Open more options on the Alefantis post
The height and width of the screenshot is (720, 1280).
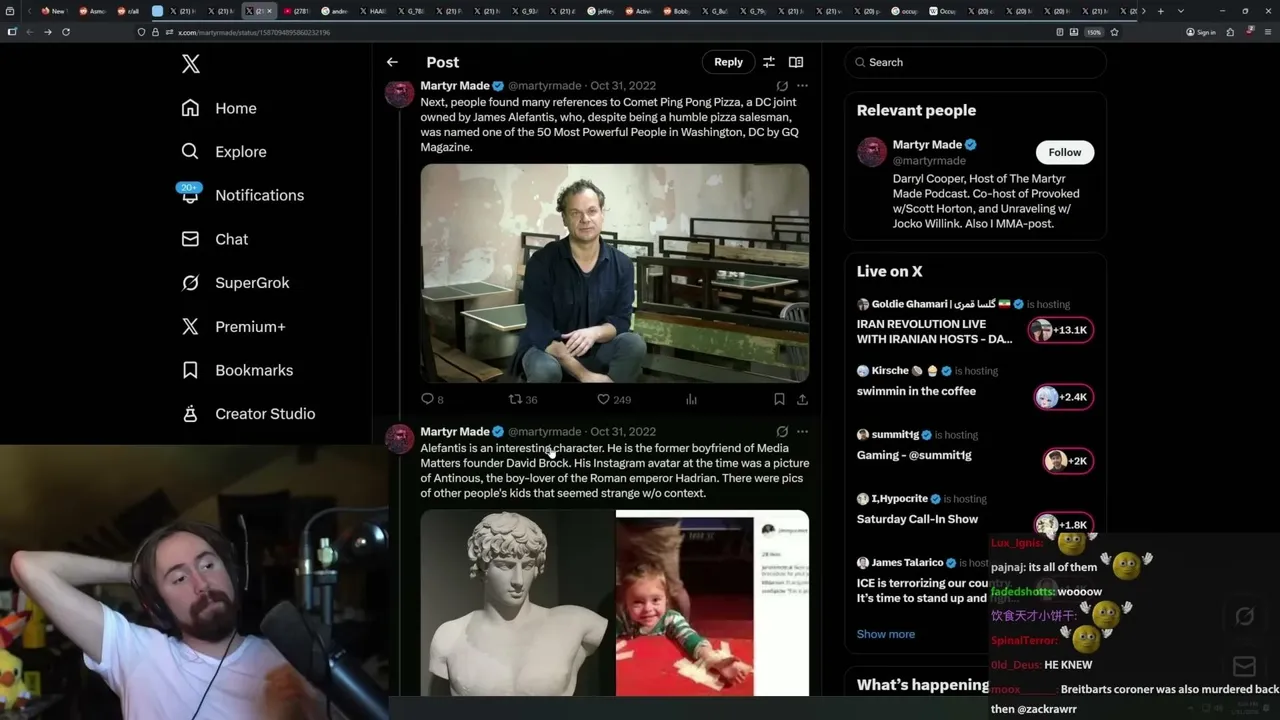[x=802, y=432]
